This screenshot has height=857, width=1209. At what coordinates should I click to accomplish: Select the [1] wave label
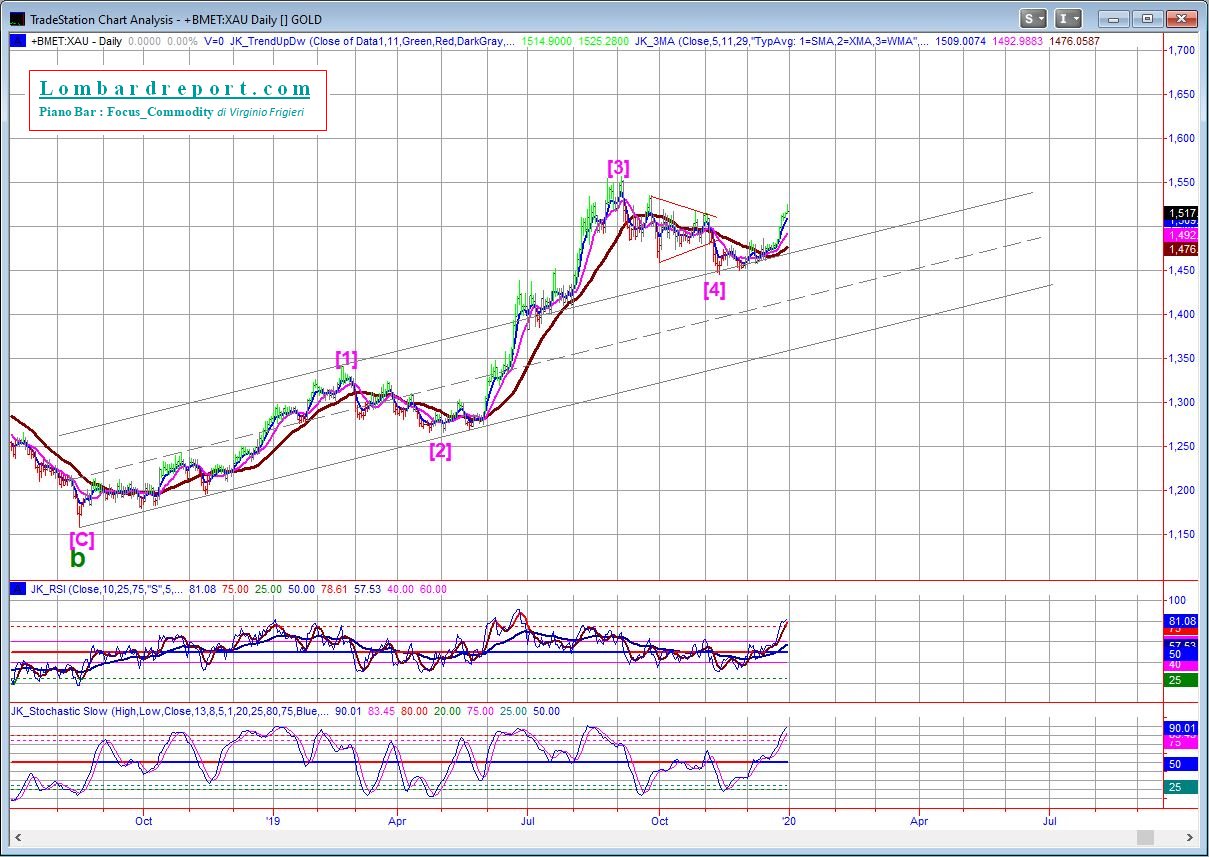[346, 358]
